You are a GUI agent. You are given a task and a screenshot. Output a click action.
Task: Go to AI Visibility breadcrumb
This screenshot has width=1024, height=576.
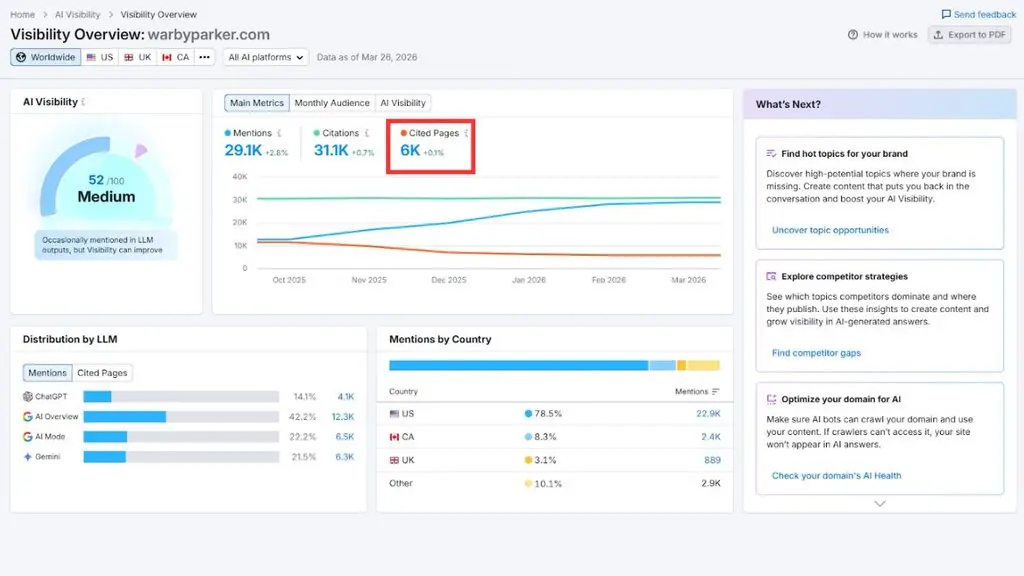click(78, 14)
